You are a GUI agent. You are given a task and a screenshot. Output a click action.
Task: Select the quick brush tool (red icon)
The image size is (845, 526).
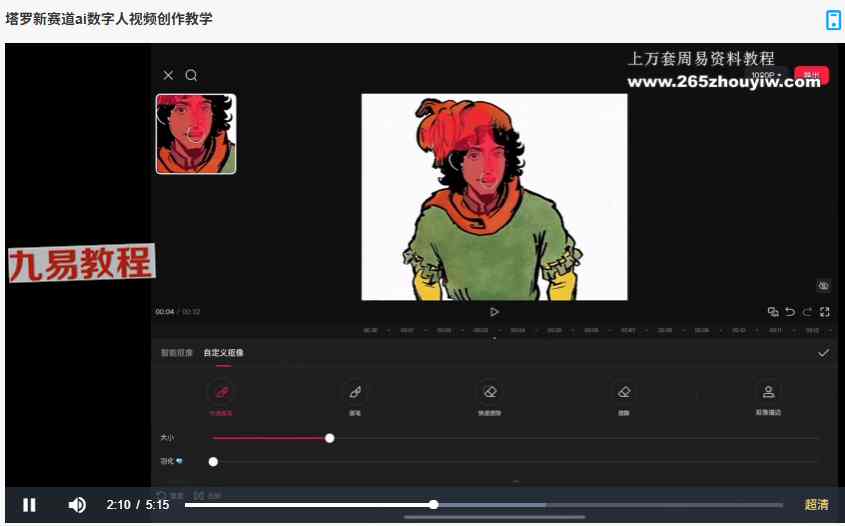pyautogui.click(x=221, y=392)
